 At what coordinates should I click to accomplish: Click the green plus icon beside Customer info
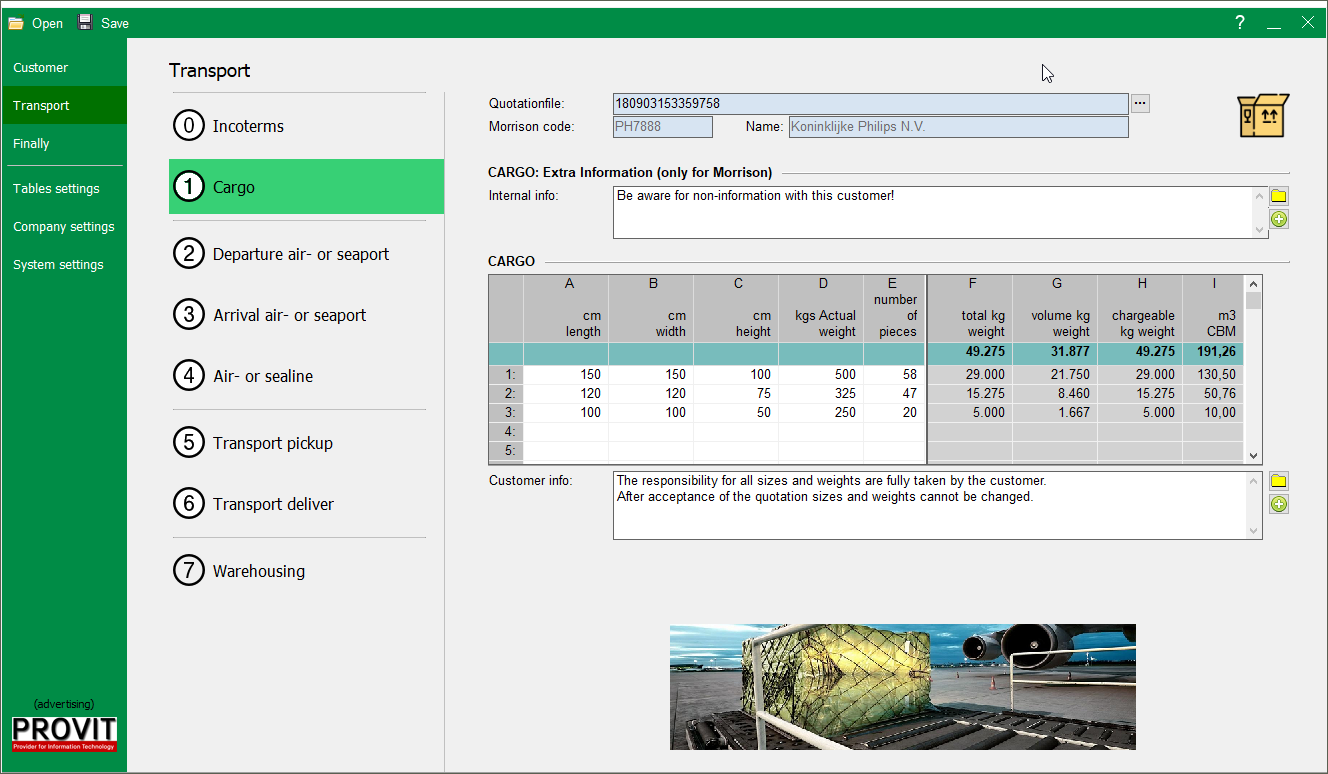tap(1278, 504)
